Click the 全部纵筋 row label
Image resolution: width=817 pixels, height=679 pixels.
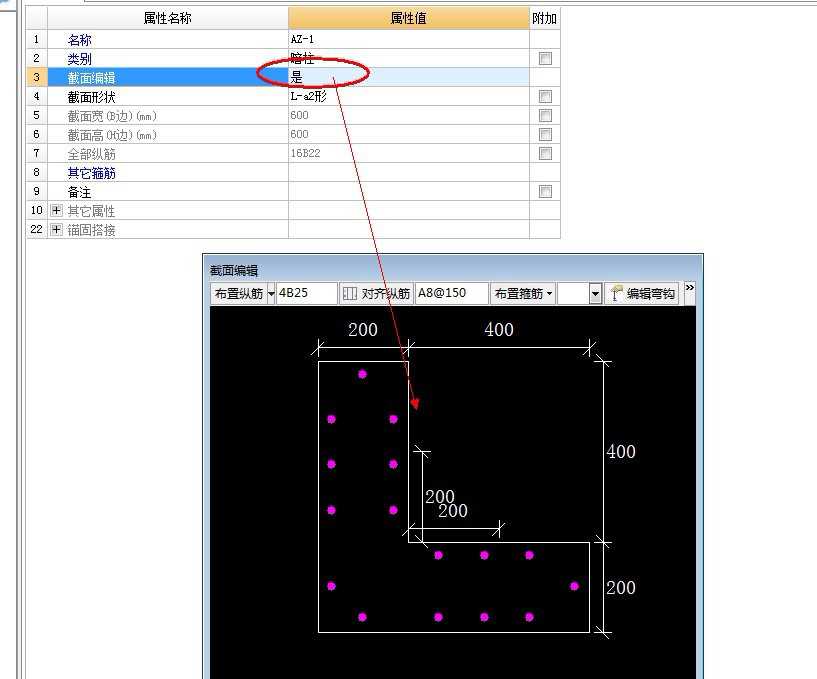91,154
